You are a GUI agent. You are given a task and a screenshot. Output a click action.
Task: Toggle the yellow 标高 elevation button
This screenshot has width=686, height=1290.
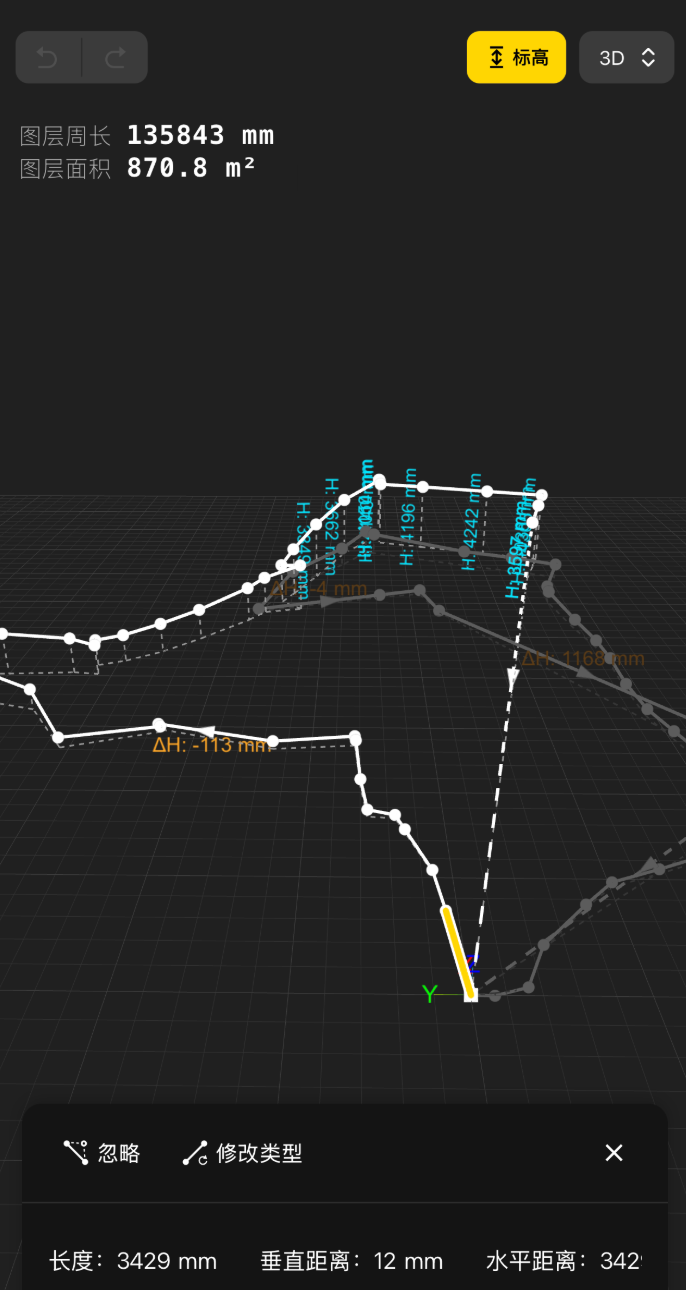[x=517, y=57]
